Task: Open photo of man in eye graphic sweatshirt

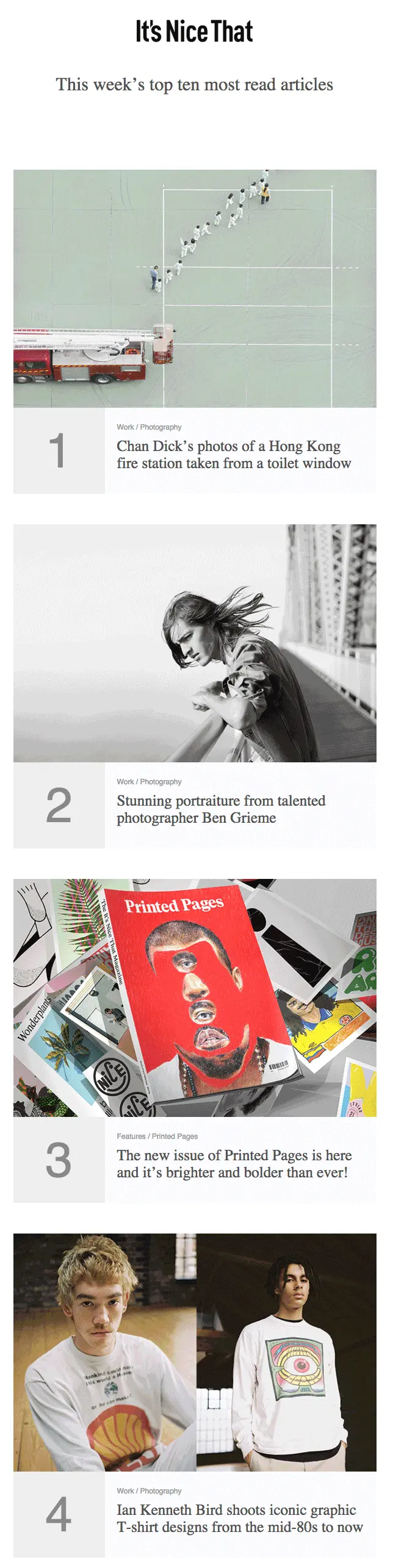Action: tap(286, 1352)
